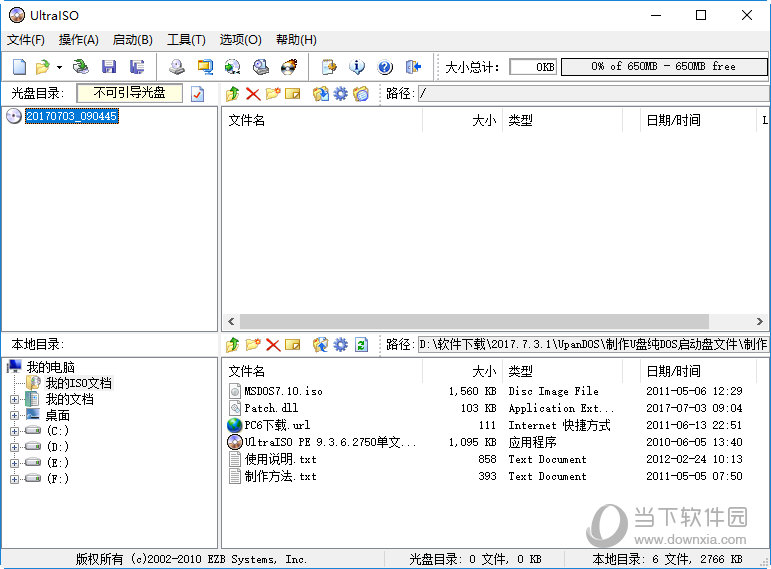Open the dropdown arrow beside Open folder icon
The height and width of the screenshot is (569, 771).
pos(59,67)
